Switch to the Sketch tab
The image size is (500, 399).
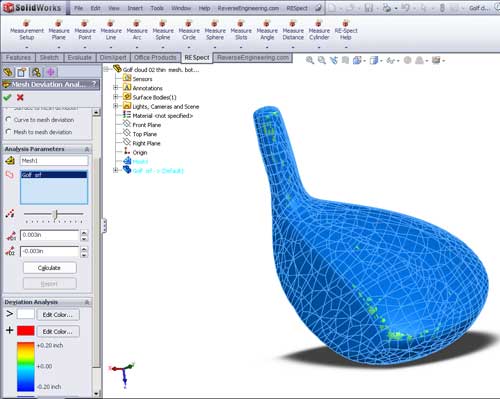click(x=49, y=57)
